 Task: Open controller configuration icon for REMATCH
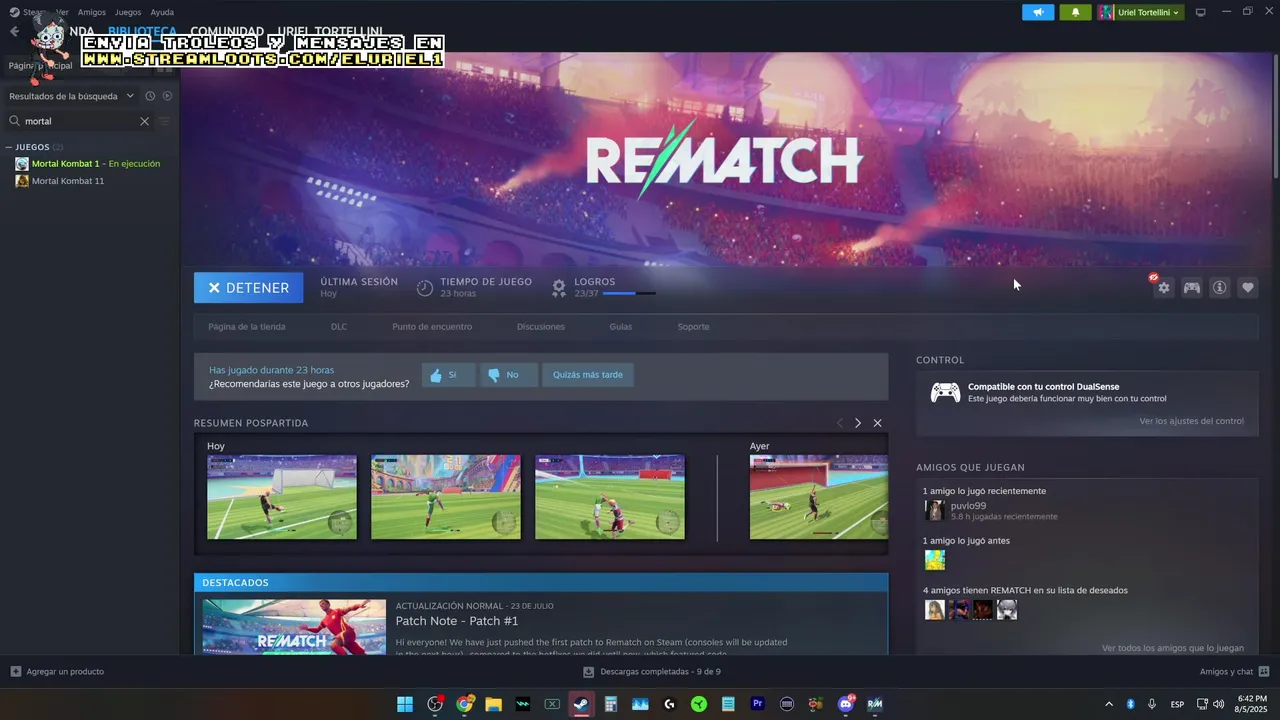point(1192,288)
